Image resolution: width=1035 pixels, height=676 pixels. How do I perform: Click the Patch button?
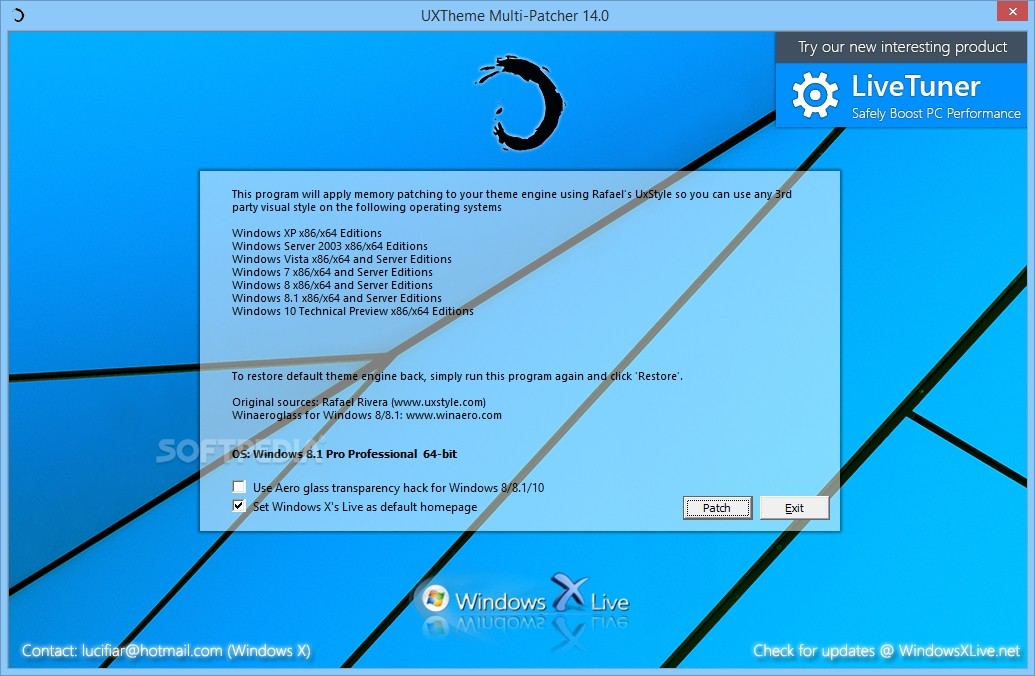coord(717,508)
